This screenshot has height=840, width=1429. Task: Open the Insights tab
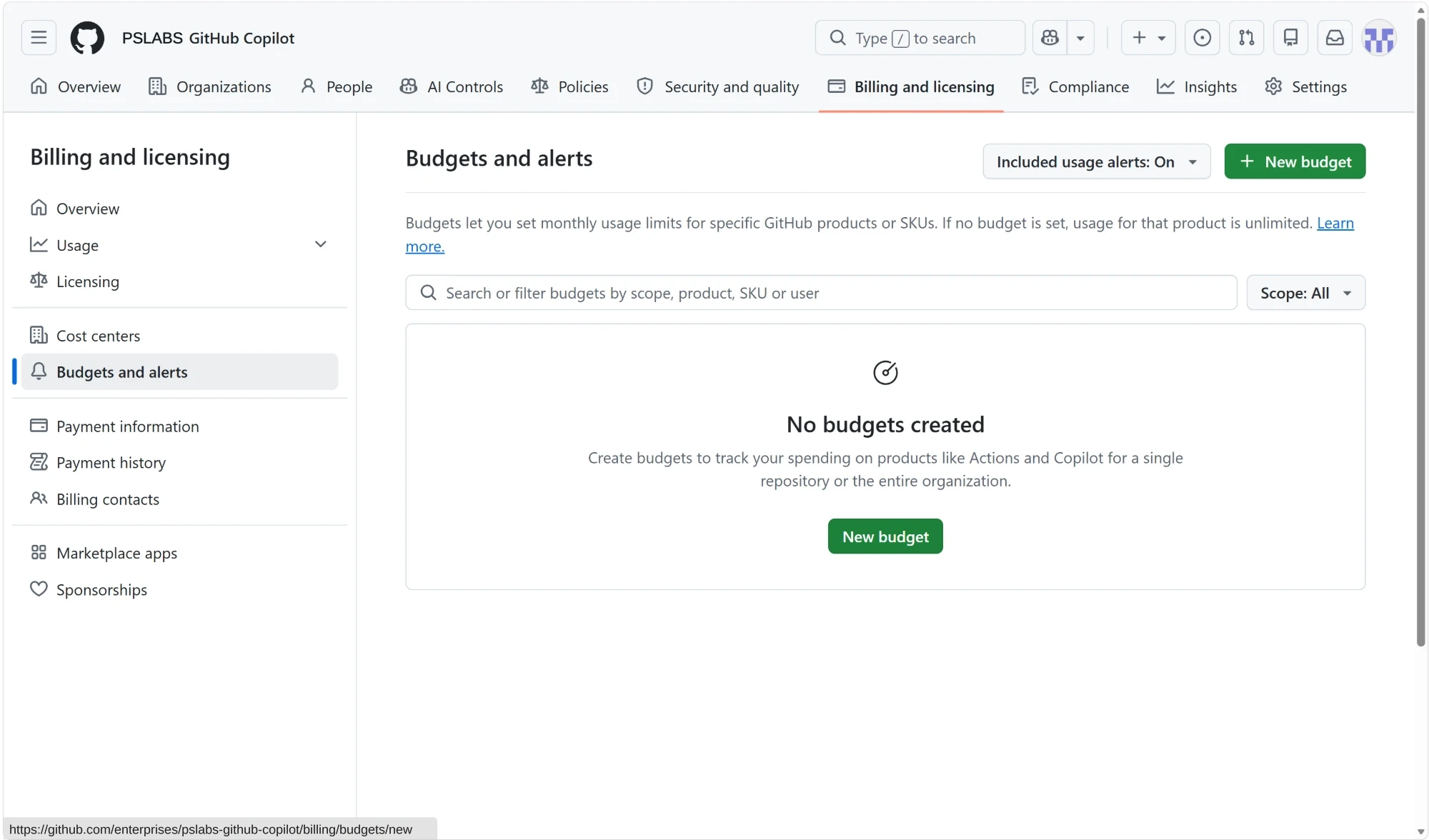(x=1197, y=86)
